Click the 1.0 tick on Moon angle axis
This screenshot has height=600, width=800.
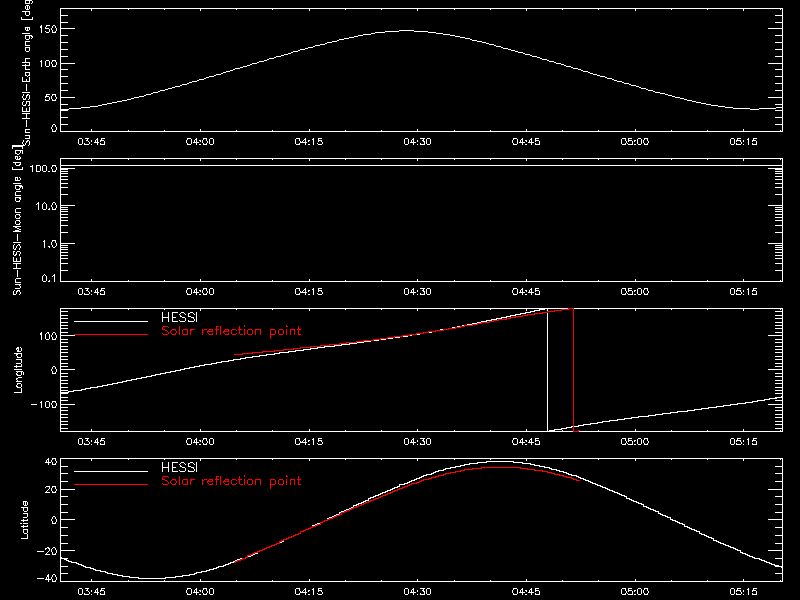click(49, 244)
